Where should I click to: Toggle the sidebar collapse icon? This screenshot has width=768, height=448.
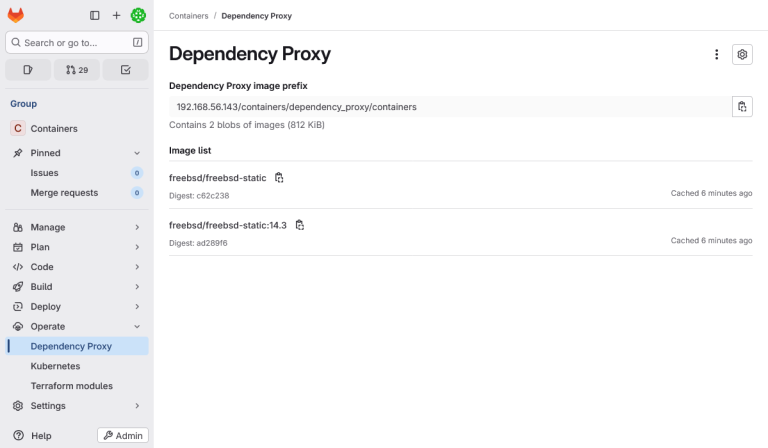pyautogui.click(x=95, y=15)
